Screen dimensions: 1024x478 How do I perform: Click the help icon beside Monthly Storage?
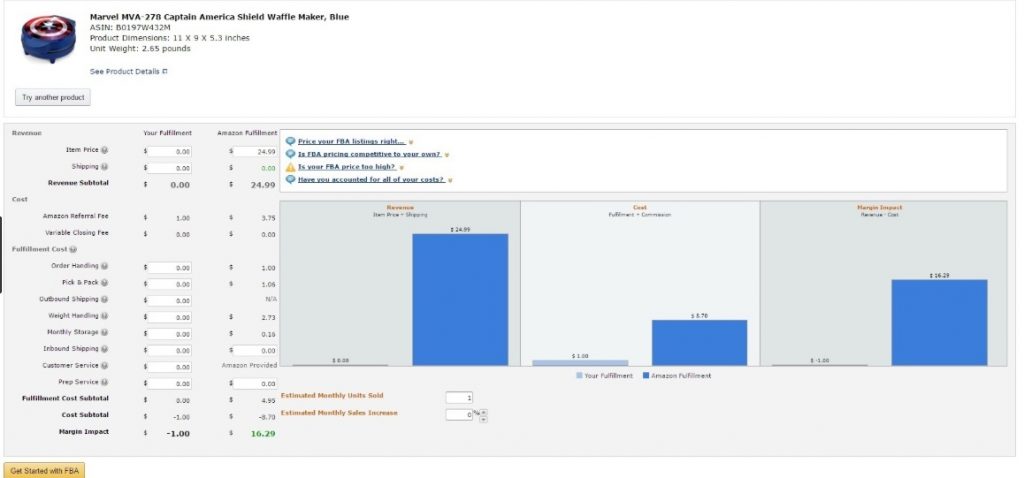[x=104, y=332]
